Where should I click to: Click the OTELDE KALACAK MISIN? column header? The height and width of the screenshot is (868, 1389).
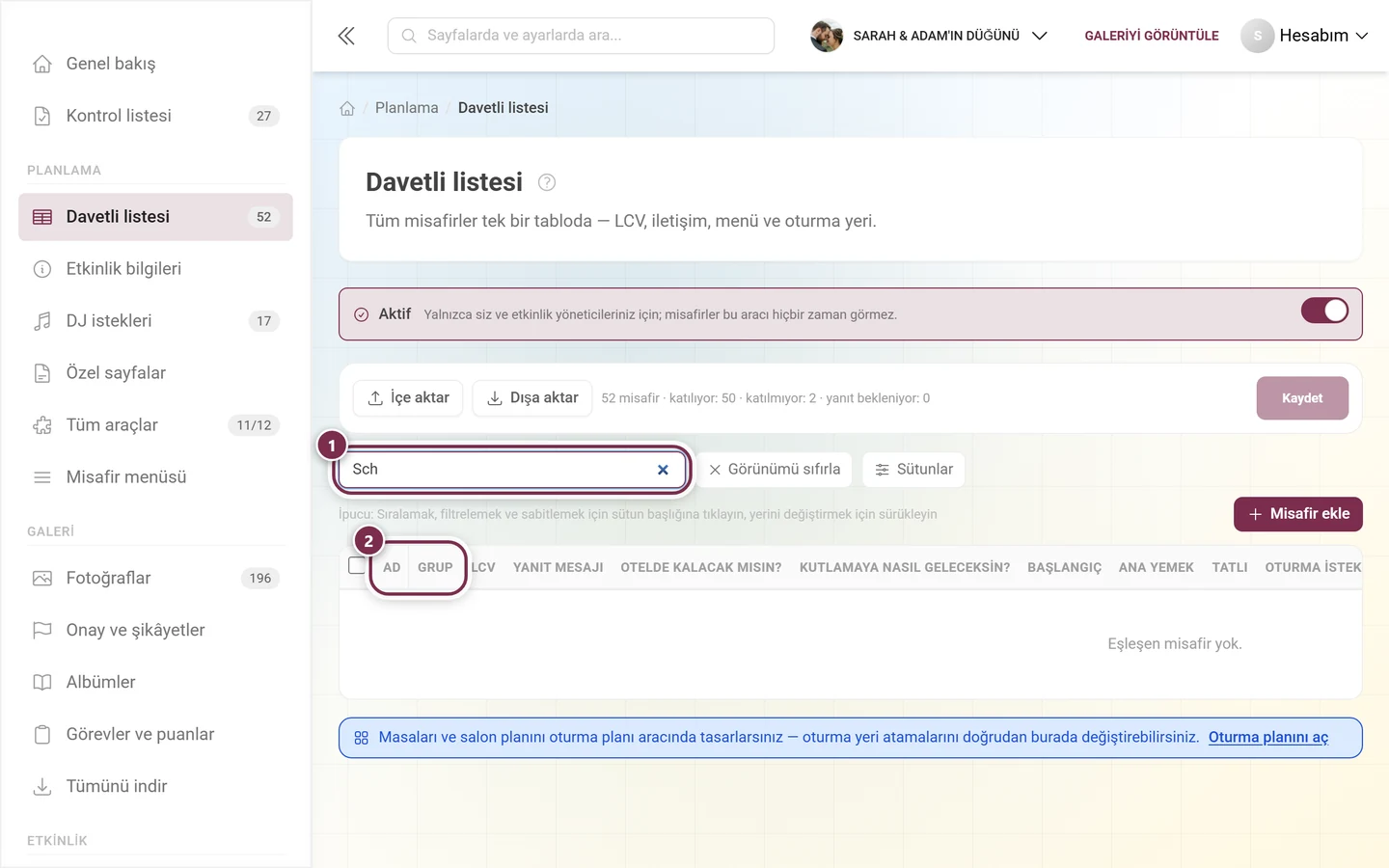click(x=701, y=568)
